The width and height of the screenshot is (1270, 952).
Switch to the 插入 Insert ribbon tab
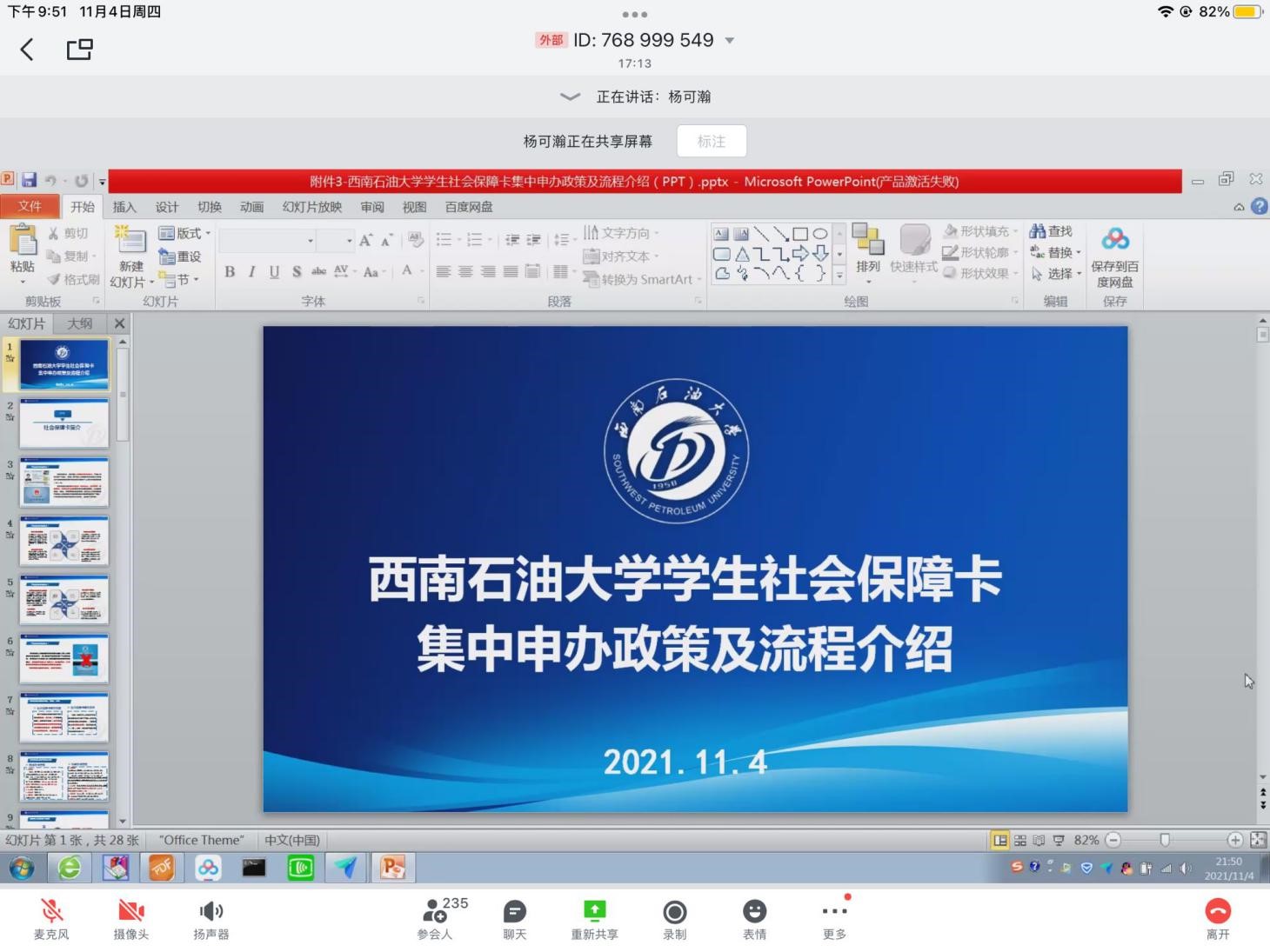coord(124,207)
